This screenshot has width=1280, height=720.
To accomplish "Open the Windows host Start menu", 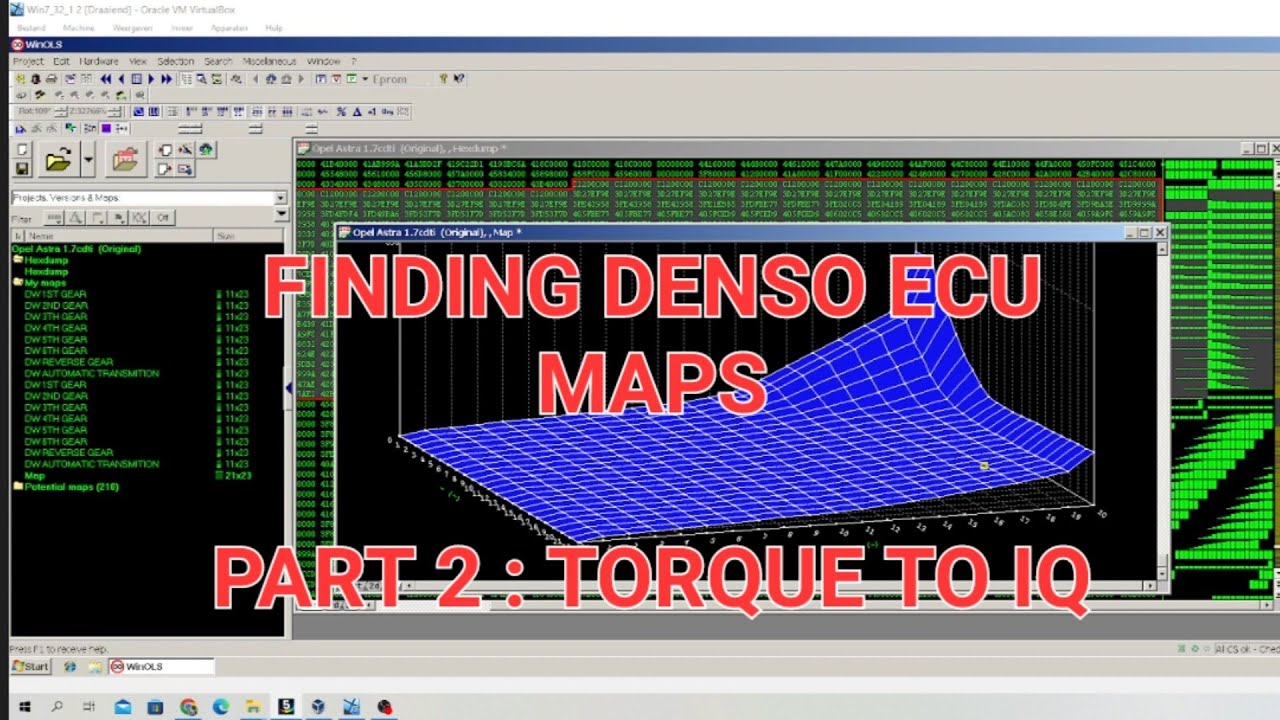I will click(24, 707).
